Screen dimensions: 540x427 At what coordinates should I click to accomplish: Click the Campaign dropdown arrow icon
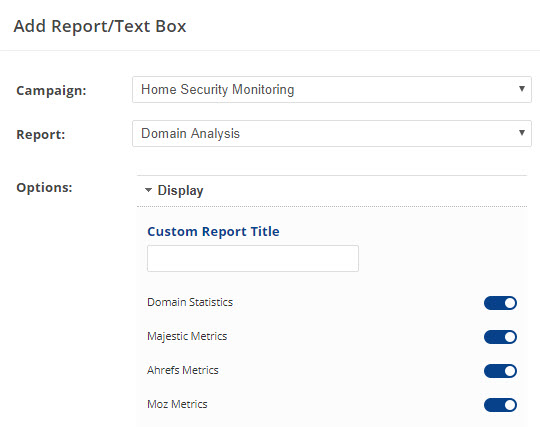tap(522, 89)
